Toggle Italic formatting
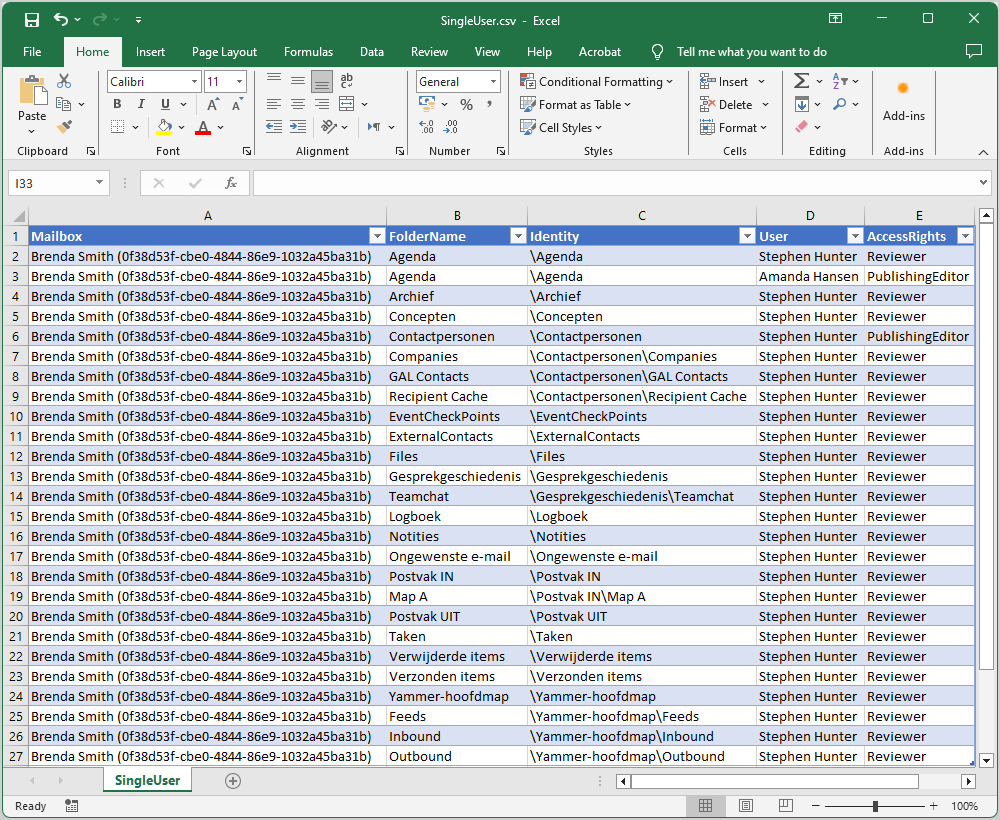Image resolution: width=1000 pixels, height=820 pixels. point(139,103)
